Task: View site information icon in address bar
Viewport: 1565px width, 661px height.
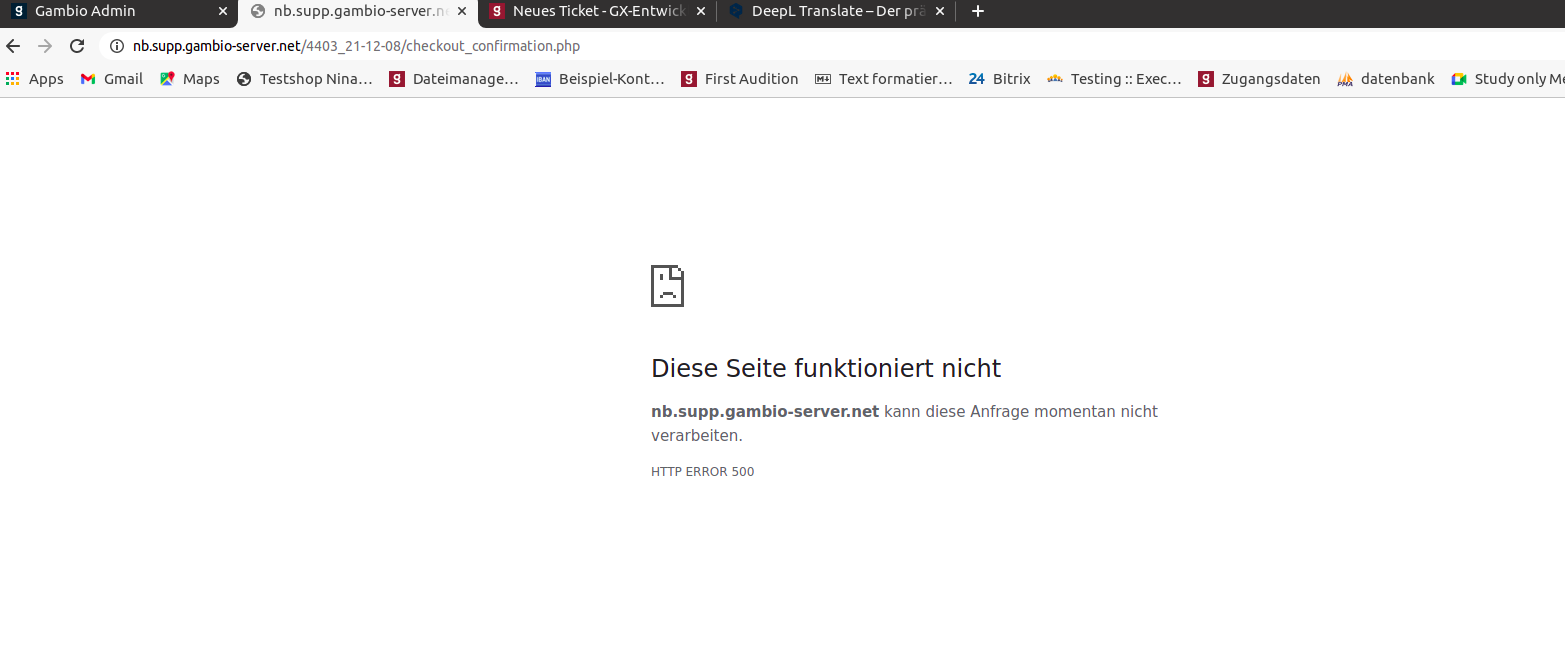Action: pyautogui.click(x=117, y=46)
